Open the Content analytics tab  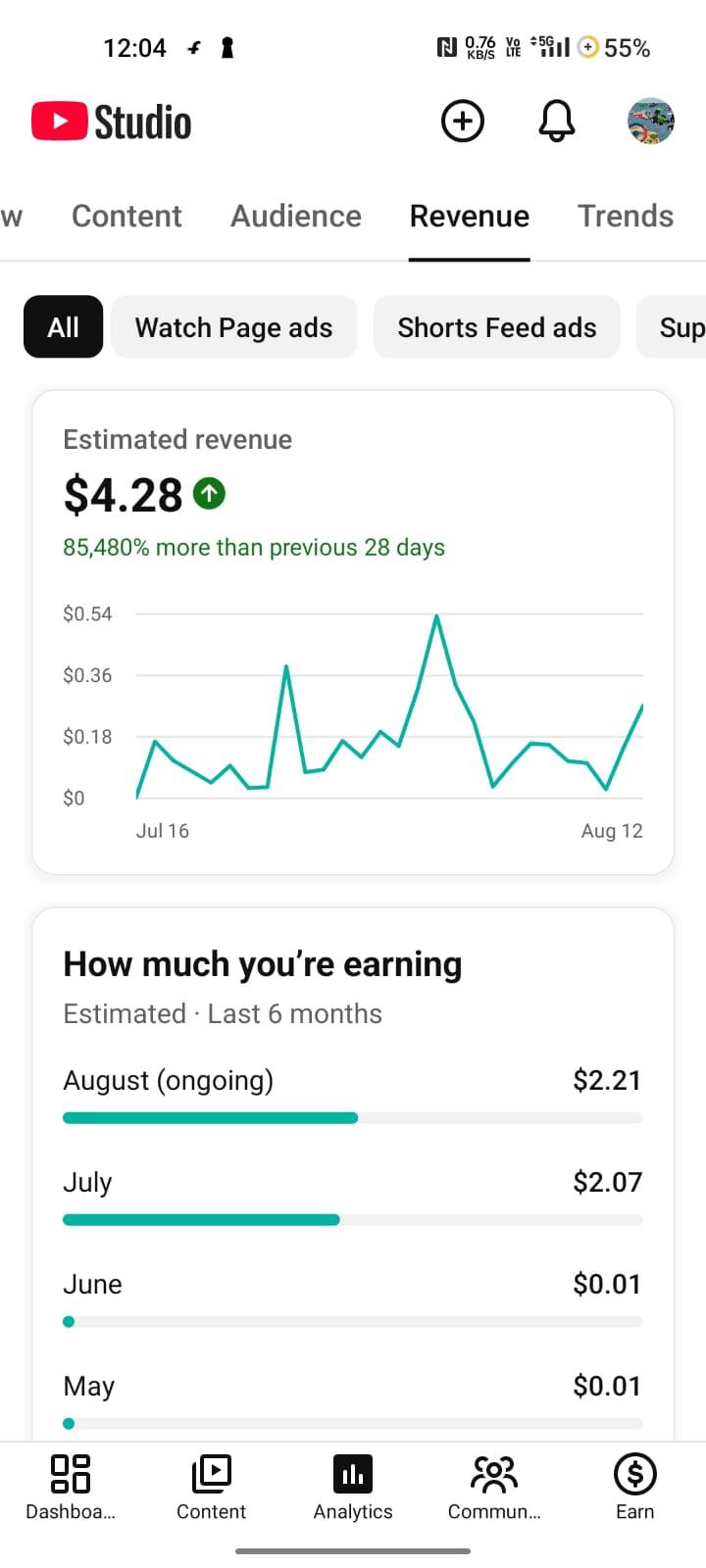(x=126, y=216)
